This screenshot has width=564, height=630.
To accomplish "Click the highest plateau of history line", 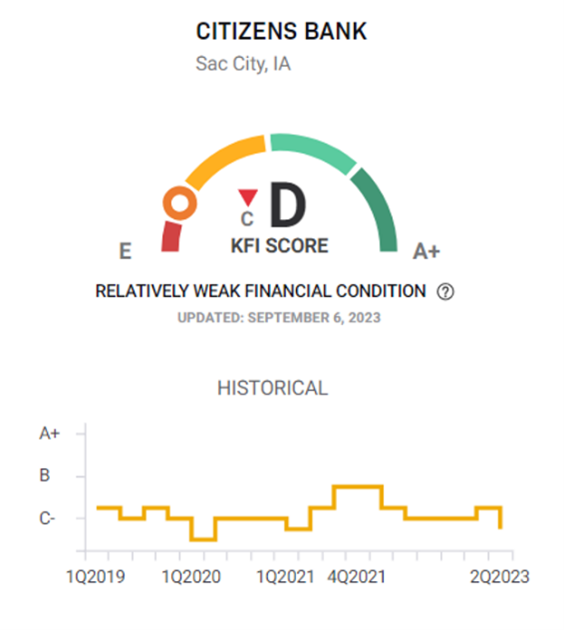I will 358,487.
